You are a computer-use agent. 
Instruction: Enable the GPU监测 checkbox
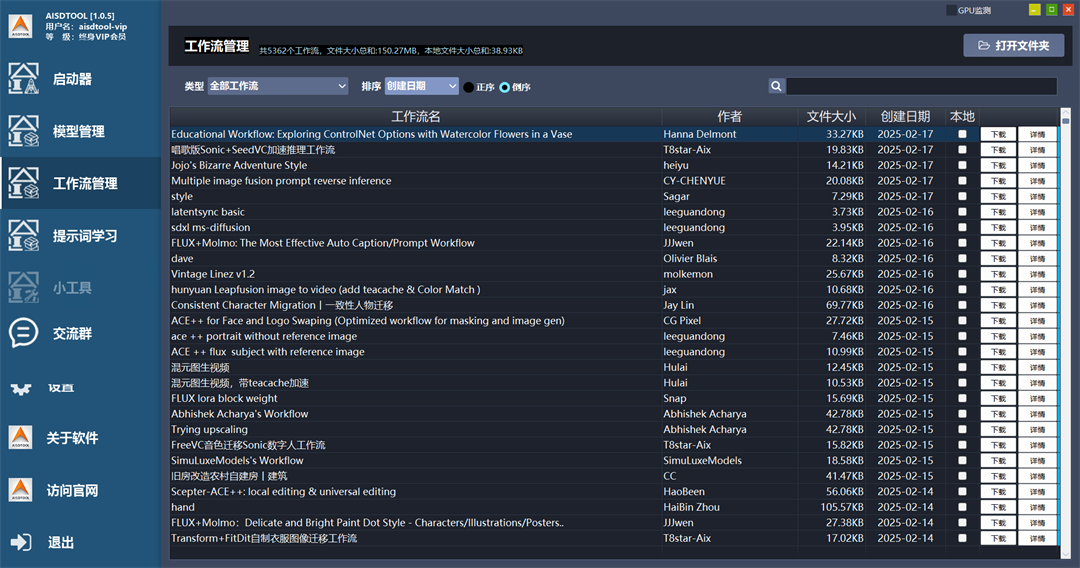952,11
